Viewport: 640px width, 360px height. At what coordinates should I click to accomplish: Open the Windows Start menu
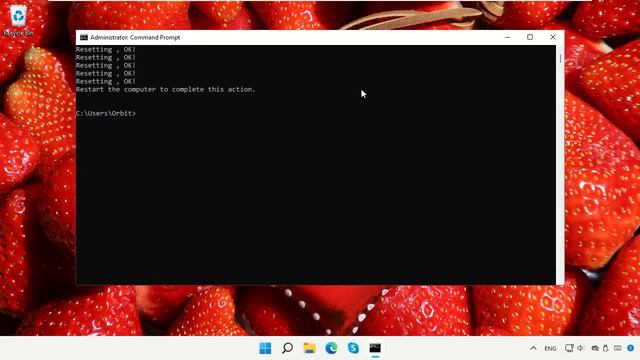coord(265,348)
